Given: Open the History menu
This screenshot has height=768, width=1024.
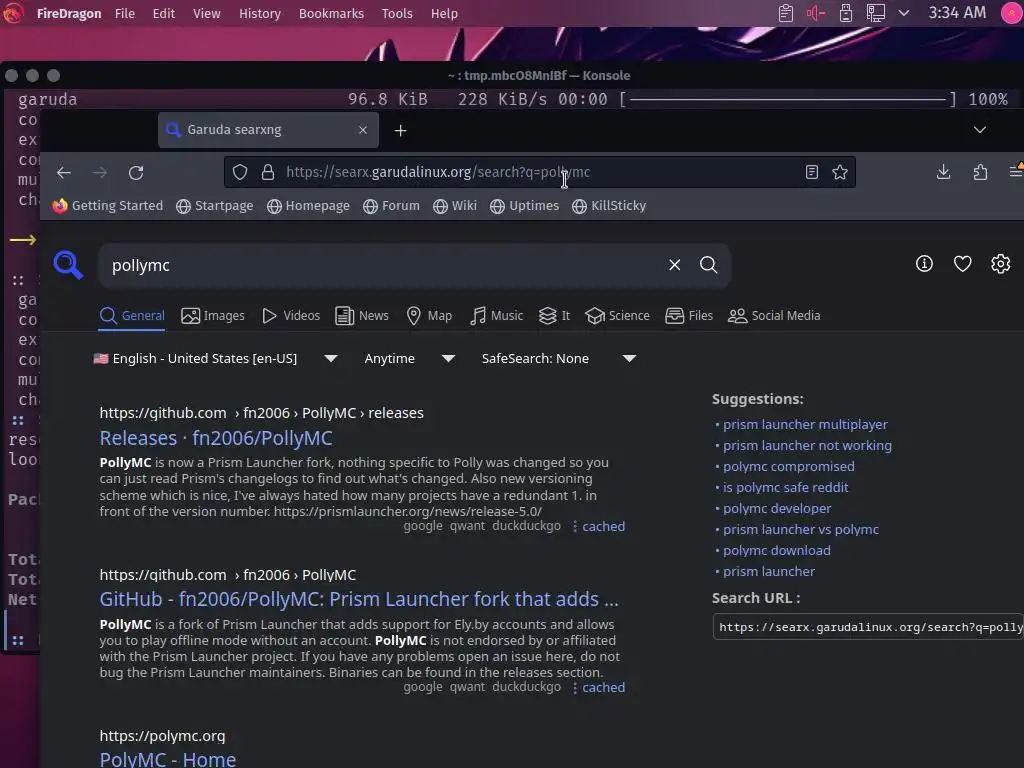Looking at the screenshot, I should tap(259, 14).
